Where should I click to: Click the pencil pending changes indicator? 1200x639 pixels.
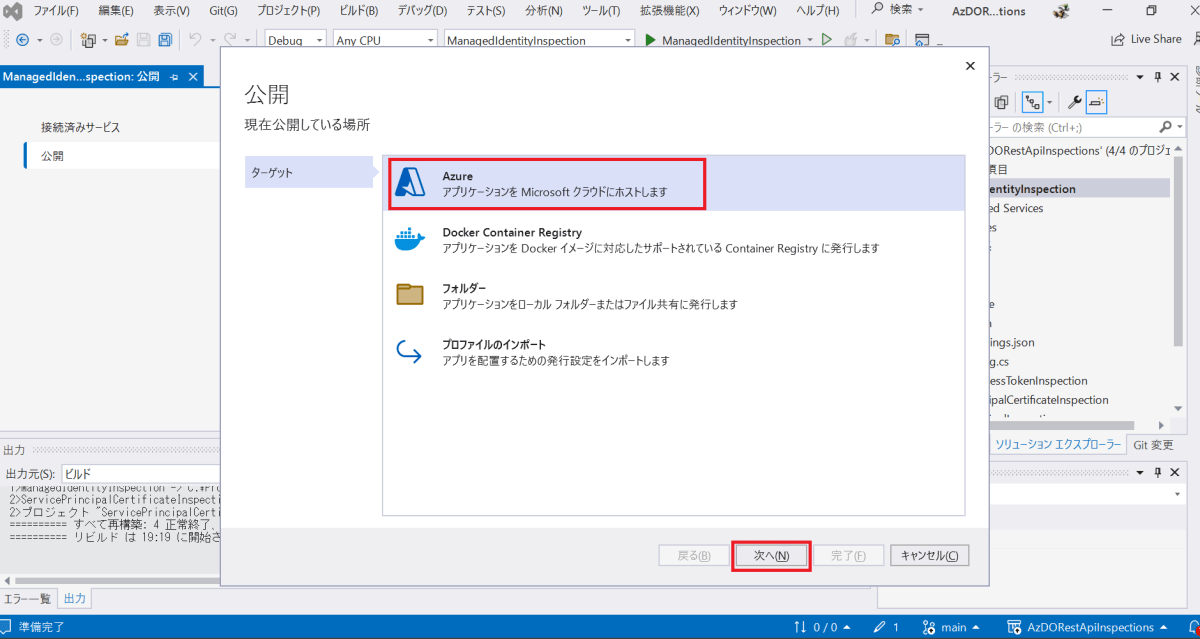pyautogui.click(x=885, y=627)
